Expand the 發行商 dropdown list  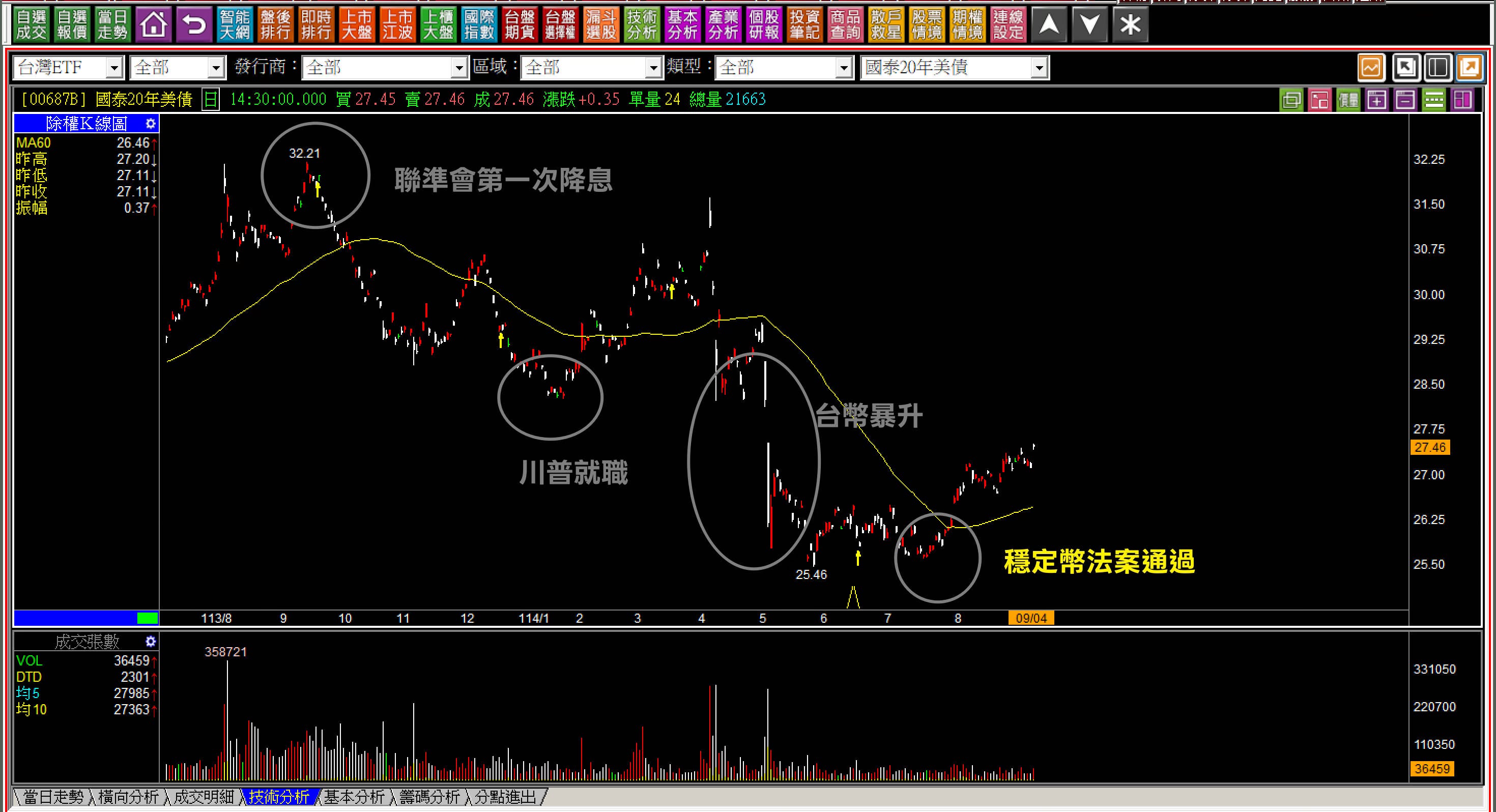459,68
